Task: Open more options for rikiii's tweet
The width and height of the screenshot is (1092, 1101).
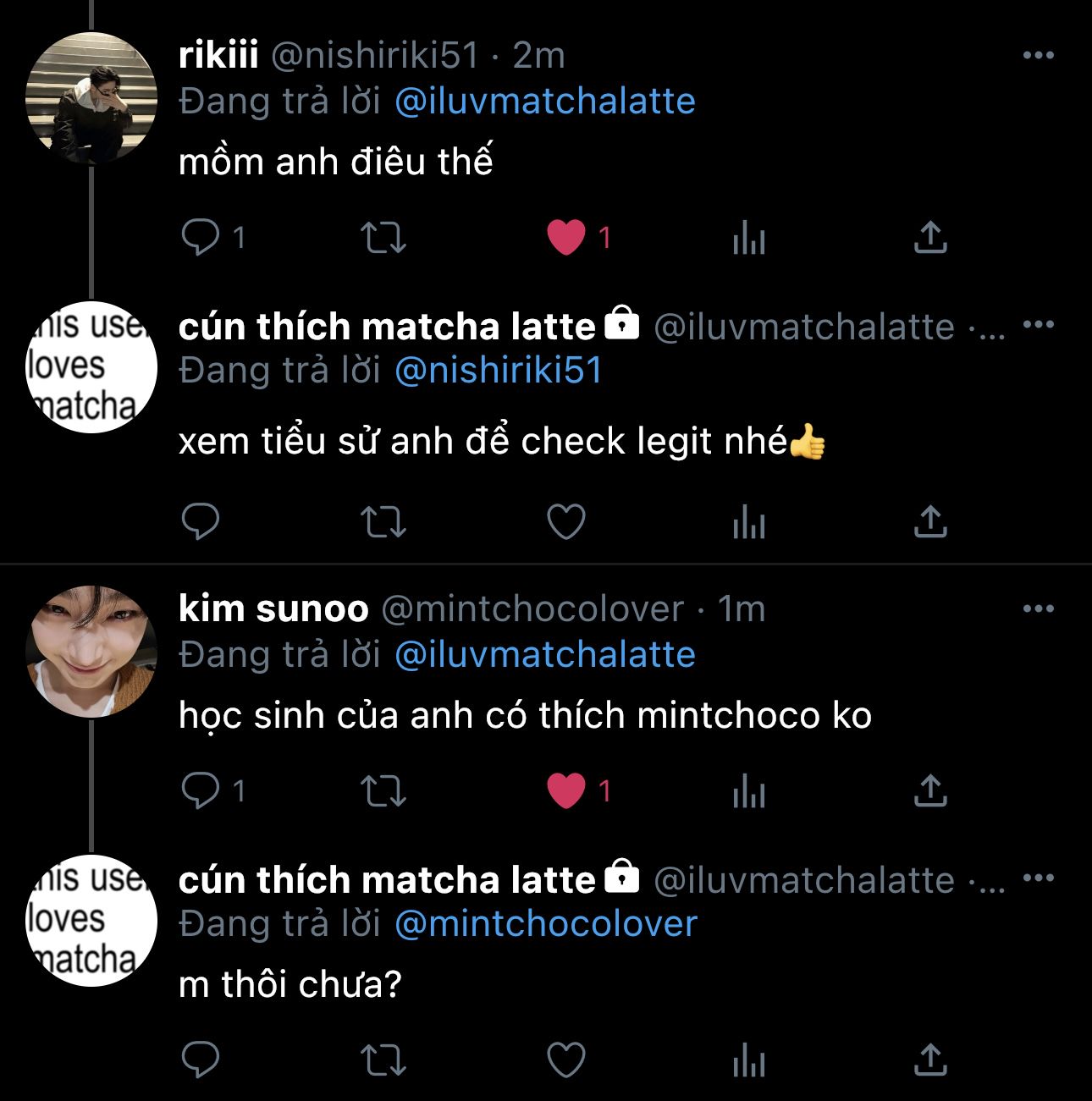Action: 1038,56
